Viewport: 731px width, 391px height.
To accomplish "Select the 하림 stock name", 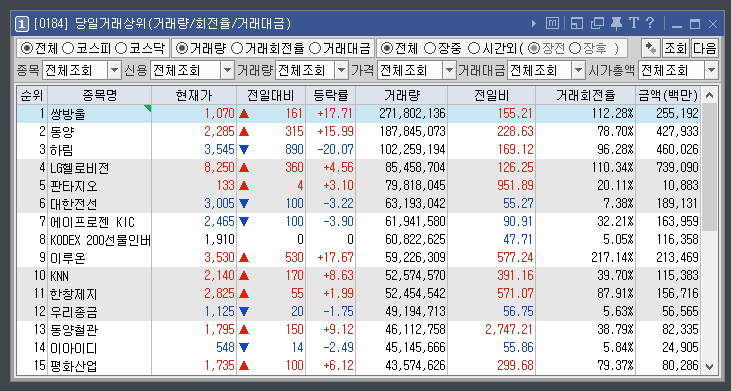I will pyautogui.click(x=62, y=150).
